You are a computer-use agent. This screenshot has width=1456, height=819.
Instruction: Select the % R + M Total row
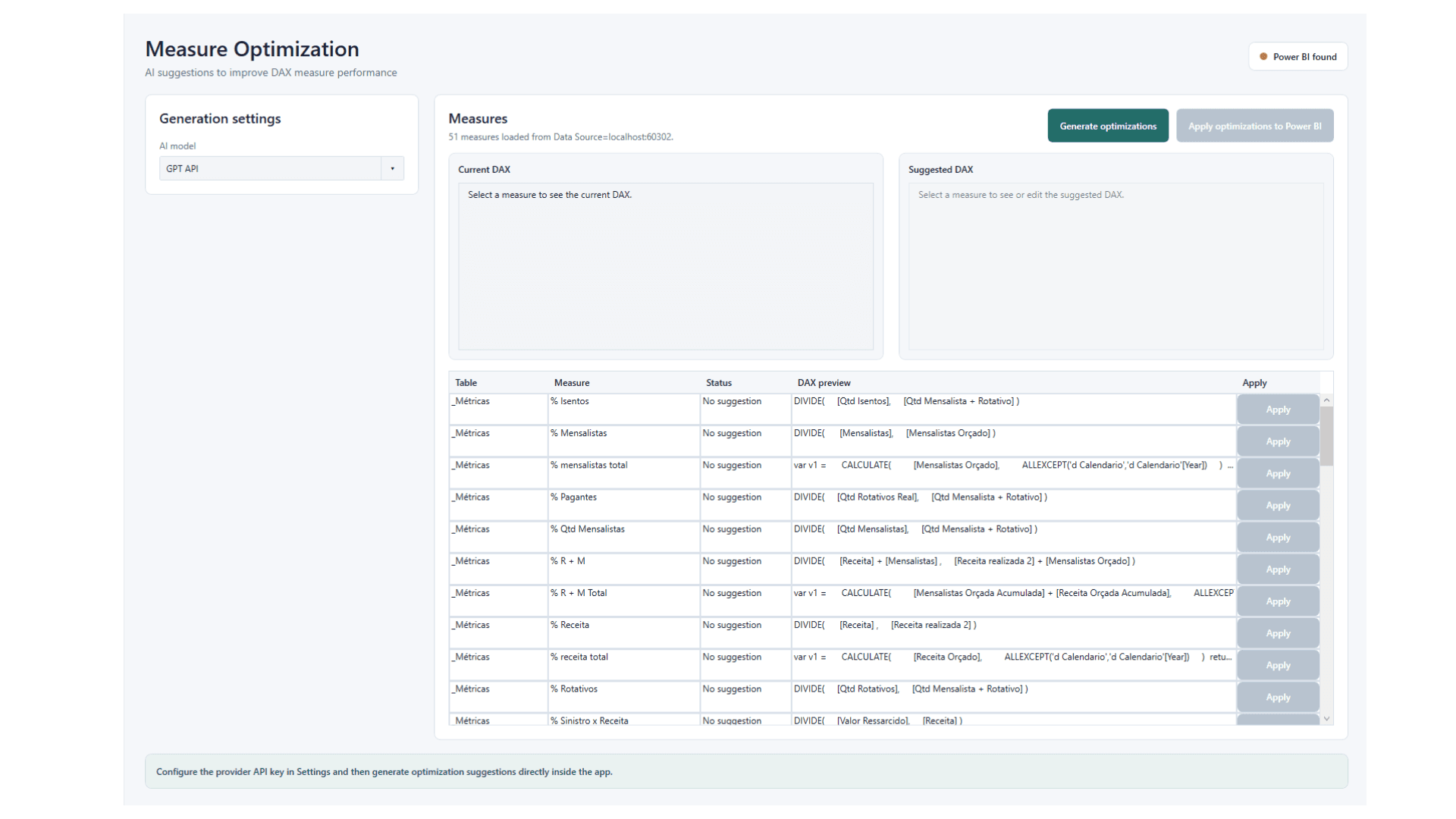[842, 601]
